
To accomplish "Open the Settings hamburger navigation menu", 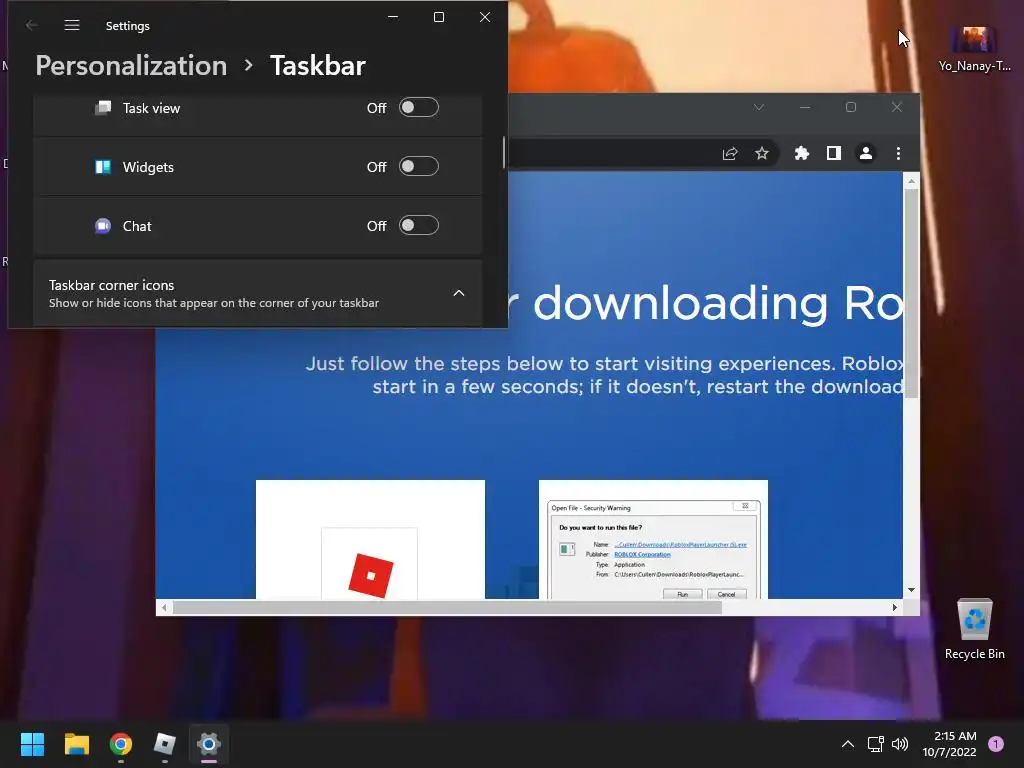I will [72, 25].
